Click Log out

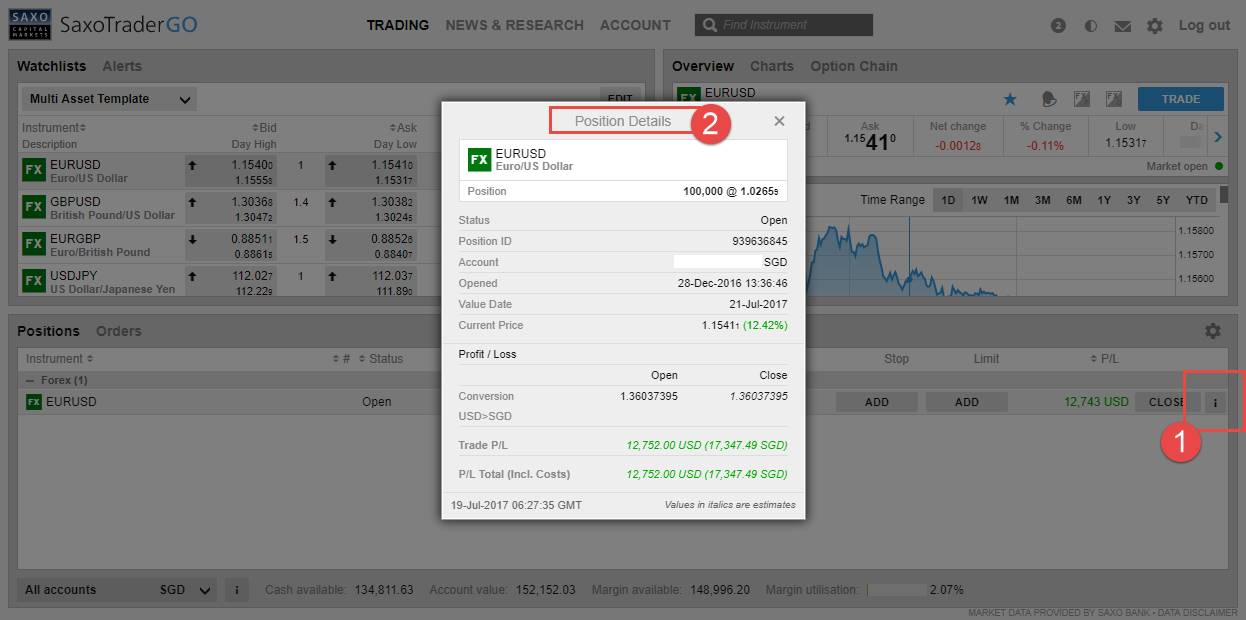pyautogui.click(x=1204, y=25)
